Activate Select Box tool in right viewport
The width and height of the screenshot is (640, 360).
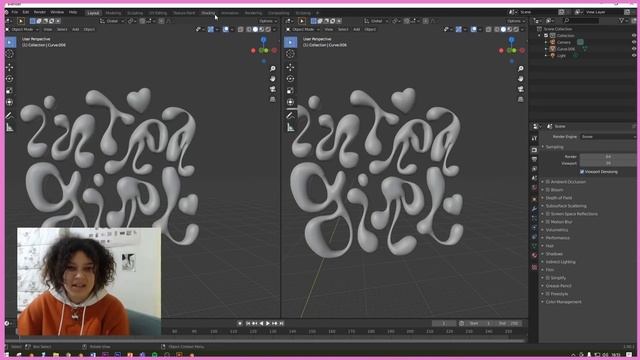tap(291, 42)
